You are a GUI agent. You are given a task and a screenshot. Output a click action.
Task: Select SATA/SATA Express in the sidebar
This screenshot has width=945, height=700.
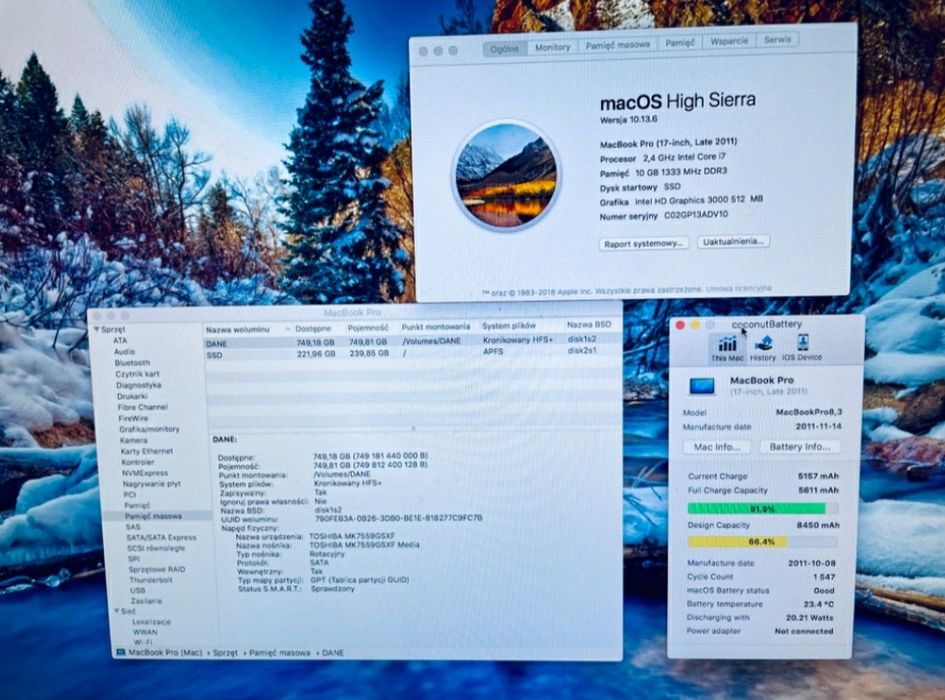pyautogui.click(x=161, y=537)
